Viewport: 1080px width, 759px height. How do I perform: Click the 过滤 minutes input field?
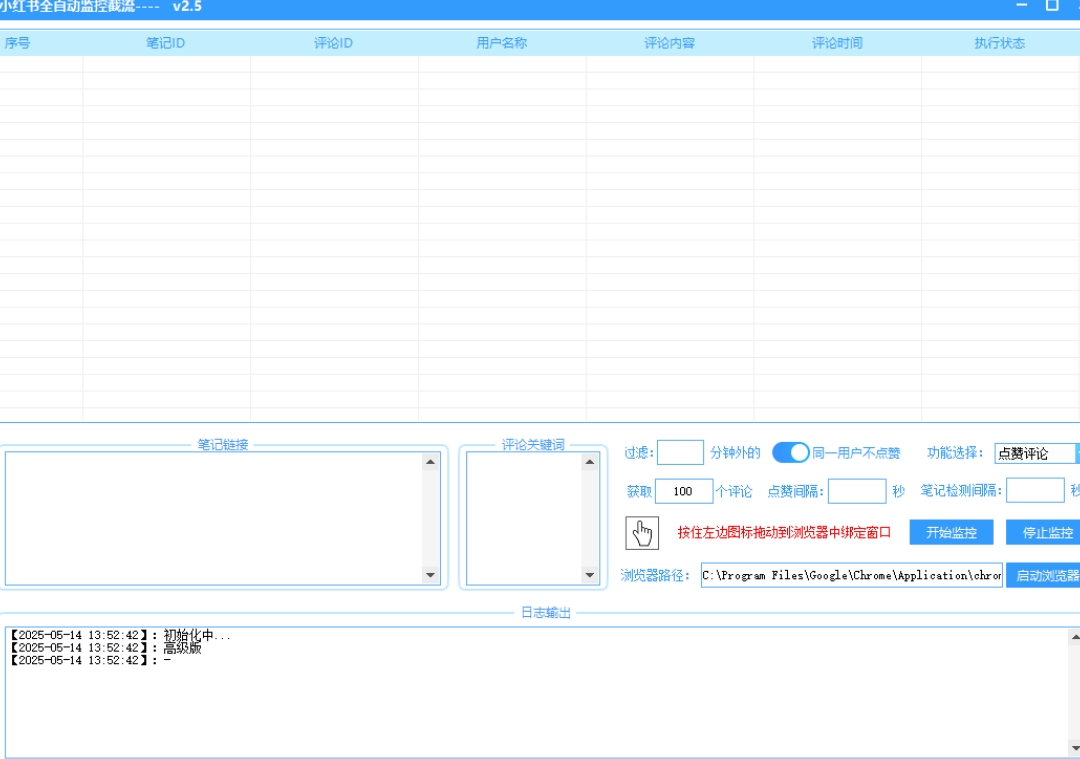tap(680, 453)
